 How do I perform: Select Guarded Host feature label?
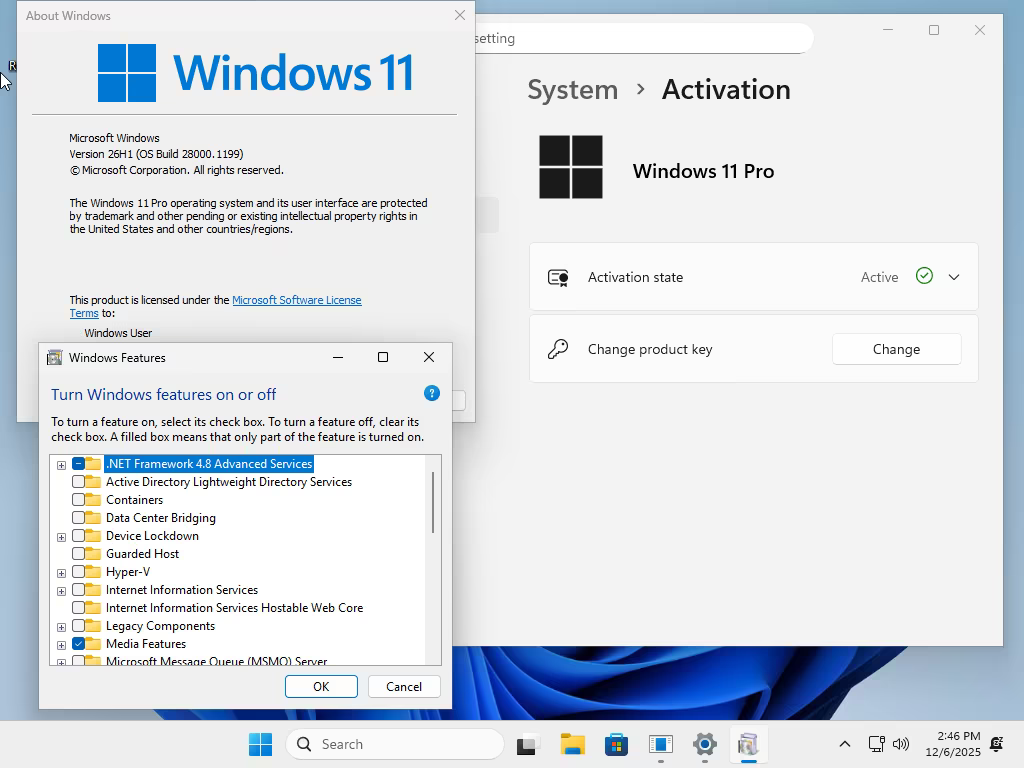coord(142,554)
